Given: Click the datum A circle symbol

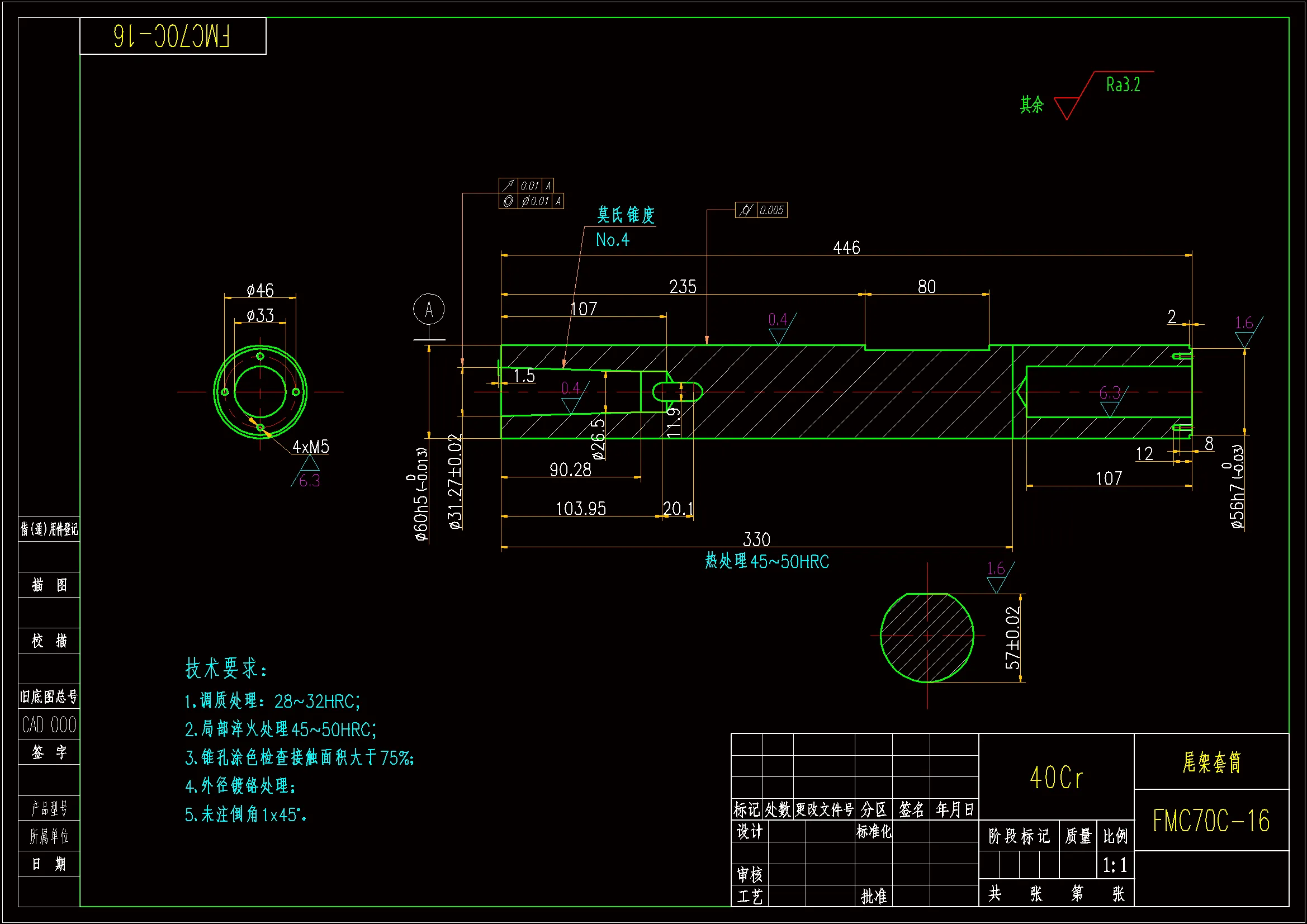Looking at the screenshot, I should (429, 309).
